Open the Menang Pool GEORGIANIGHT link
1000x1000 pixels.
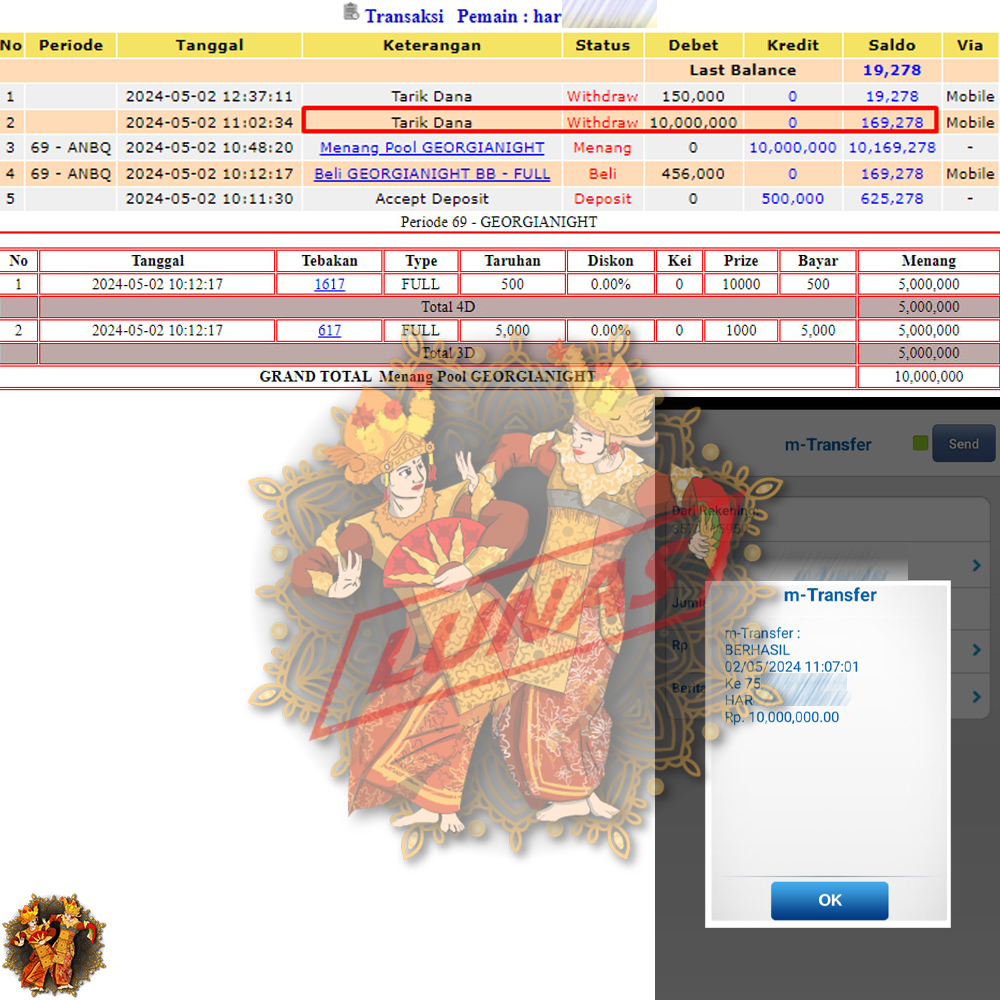[432, 147]
